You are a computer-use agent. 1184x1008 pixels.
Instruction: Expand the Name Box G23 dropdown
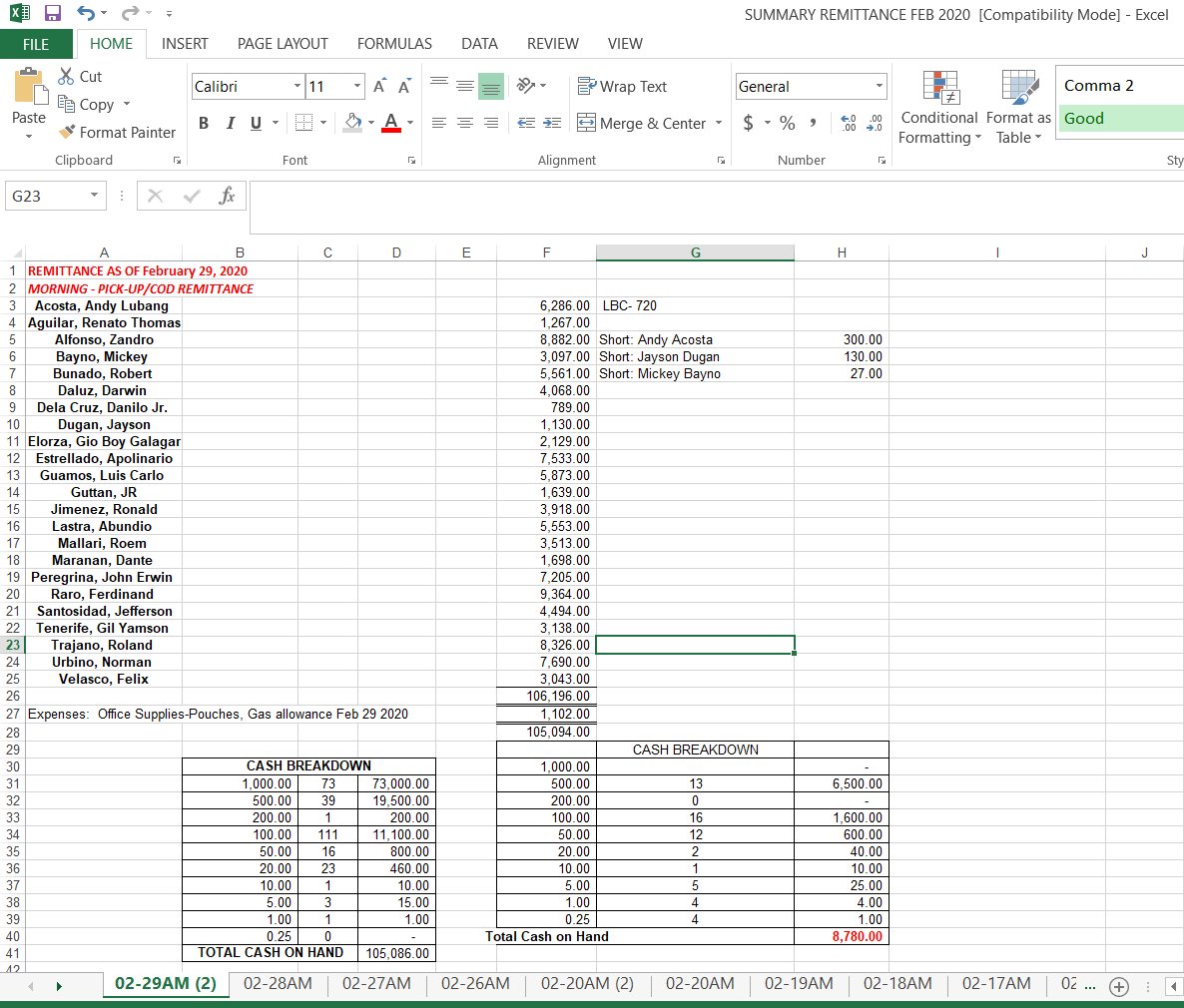click(95, 196)
